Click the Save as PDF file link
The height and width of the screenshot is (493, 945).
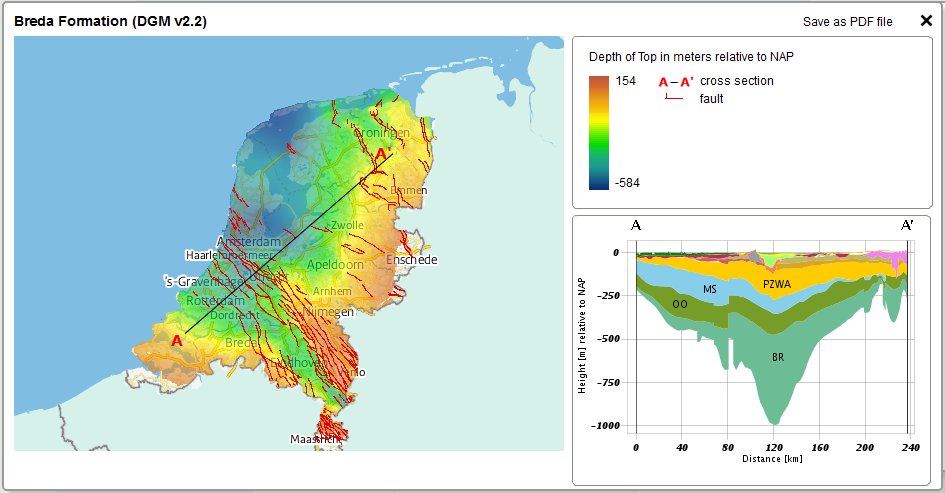(x=848, y=21)
